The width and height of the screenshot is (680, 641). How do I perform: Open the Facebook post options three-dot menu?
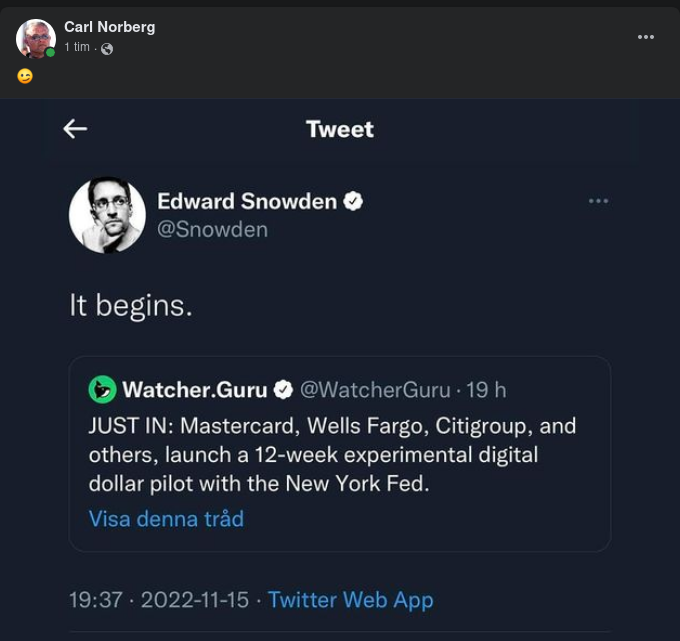pos(646,37)
